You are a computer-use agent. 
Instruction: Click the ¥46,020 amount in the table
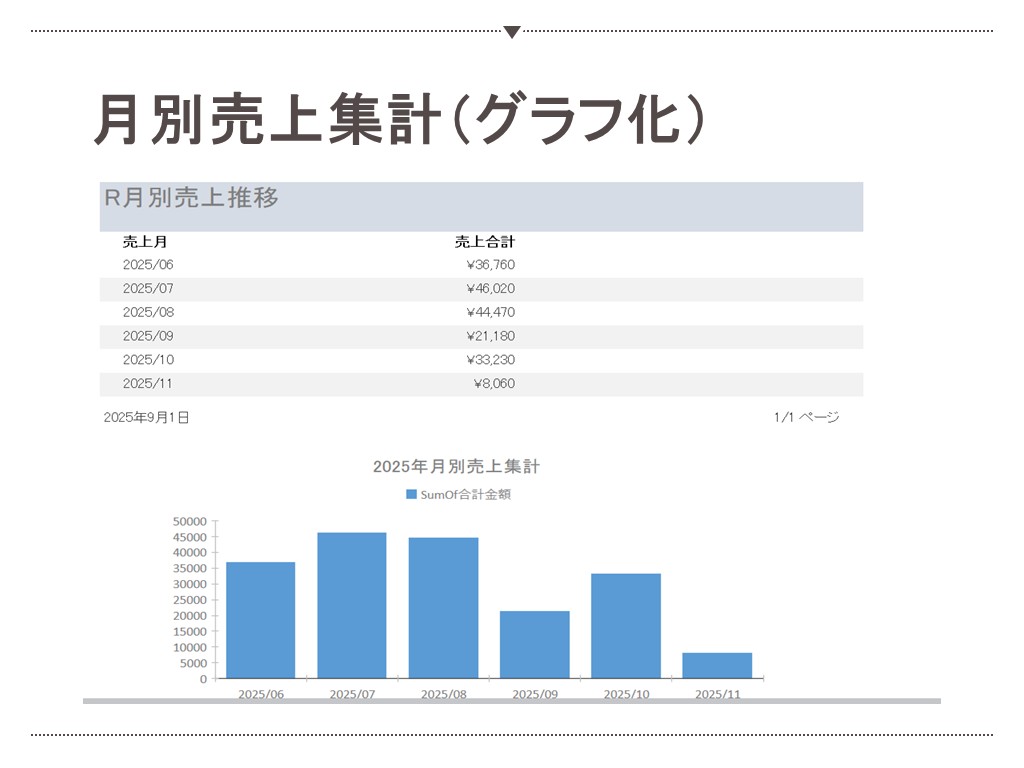point(491,289)
